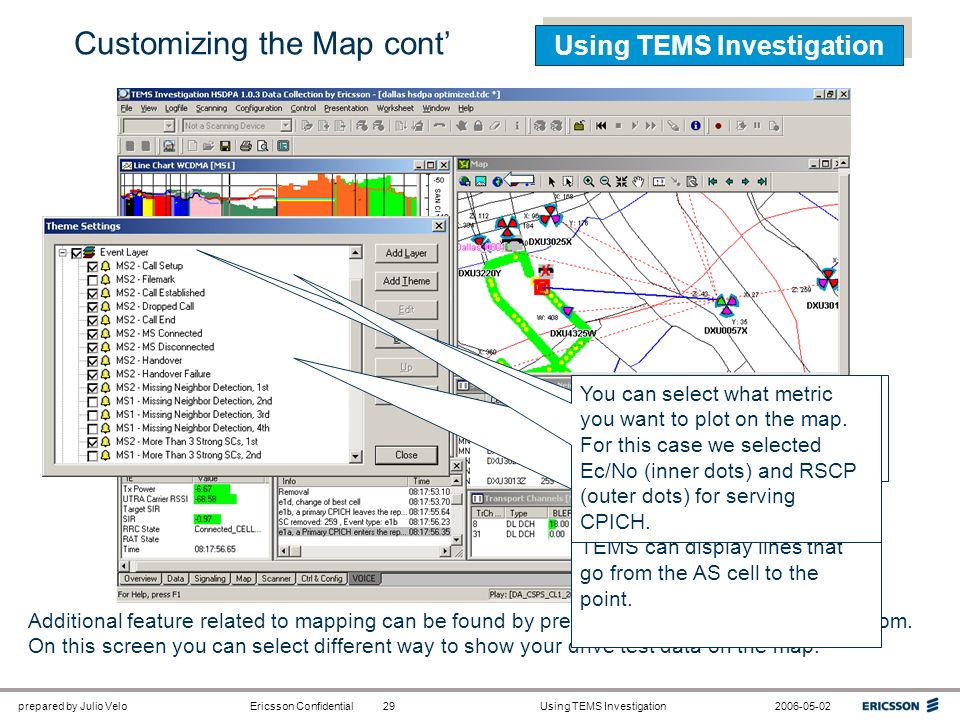This screenshot has height=720, width=960.
Task: Check MS1 - Missing Neighbor Detection, 4th
Action: click(92, 429)
